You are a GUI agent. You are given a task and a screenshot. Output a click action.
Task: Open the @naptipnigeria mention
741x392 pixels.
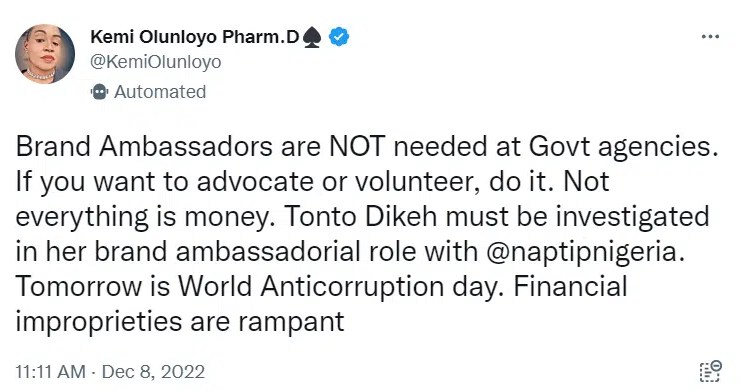coord(585,252)
